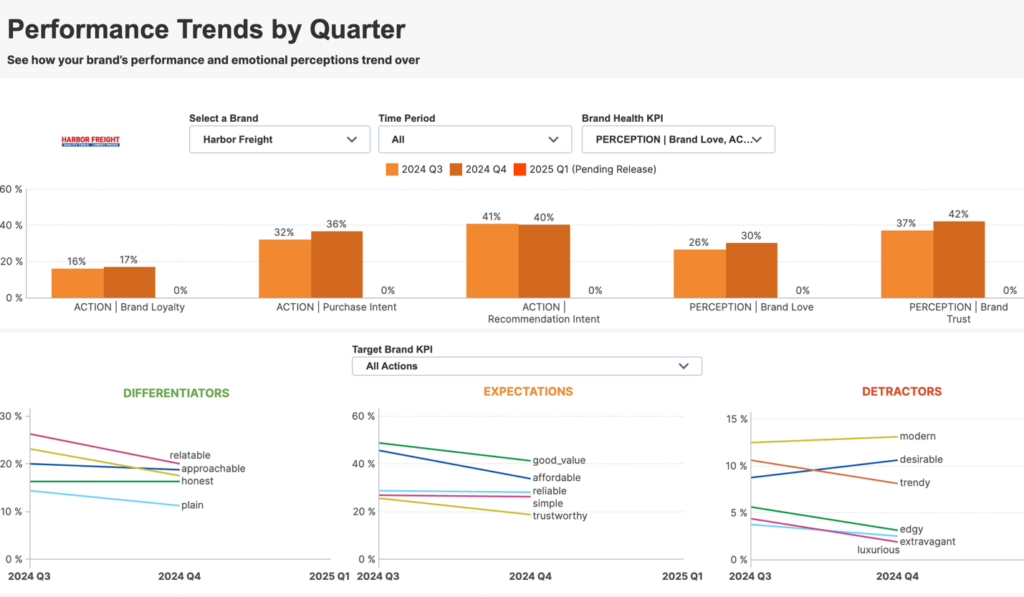Click the Brand Loyalty 2024 Q3 bar
Image resolution: width=1024 pixels, height=597 pixels.
tap(78, 283)
